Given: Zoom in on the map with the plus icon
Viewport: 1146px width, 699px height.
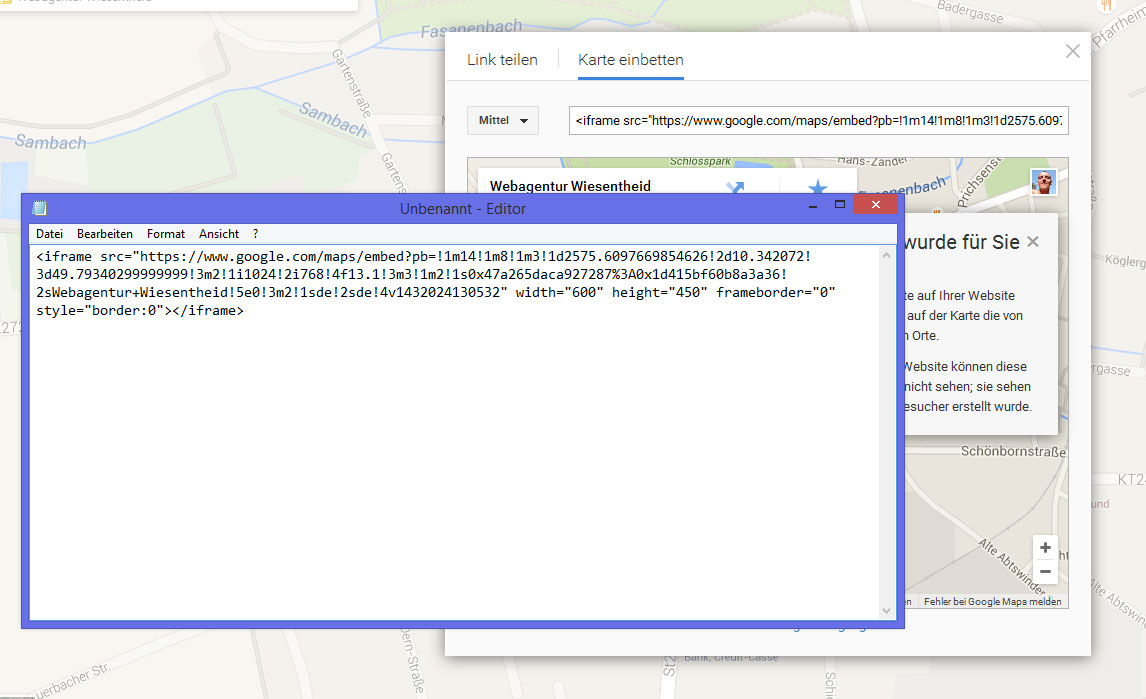Looking at the screenshot, I should click(x=1044, y=547).
